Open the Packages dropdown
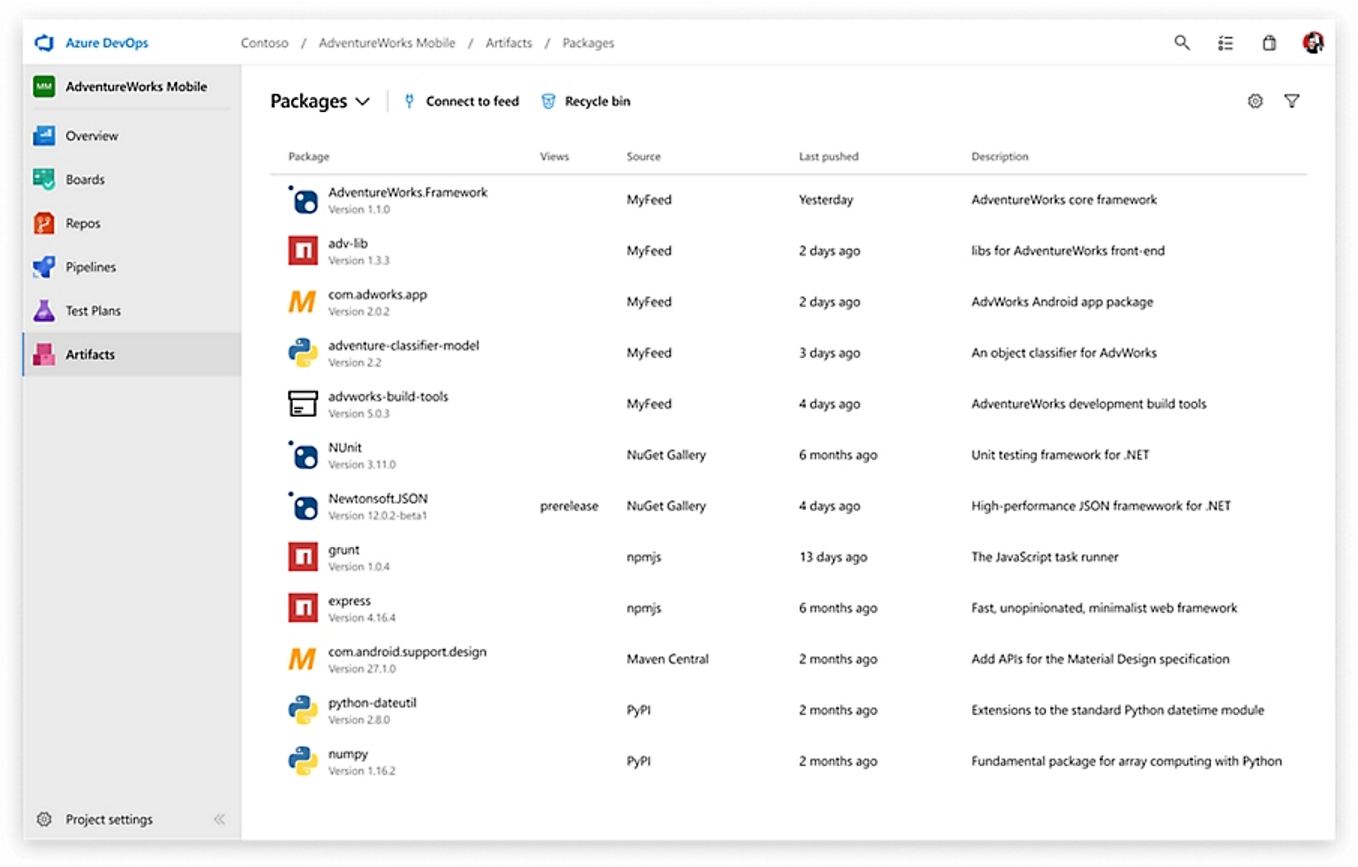 point(362,101)
